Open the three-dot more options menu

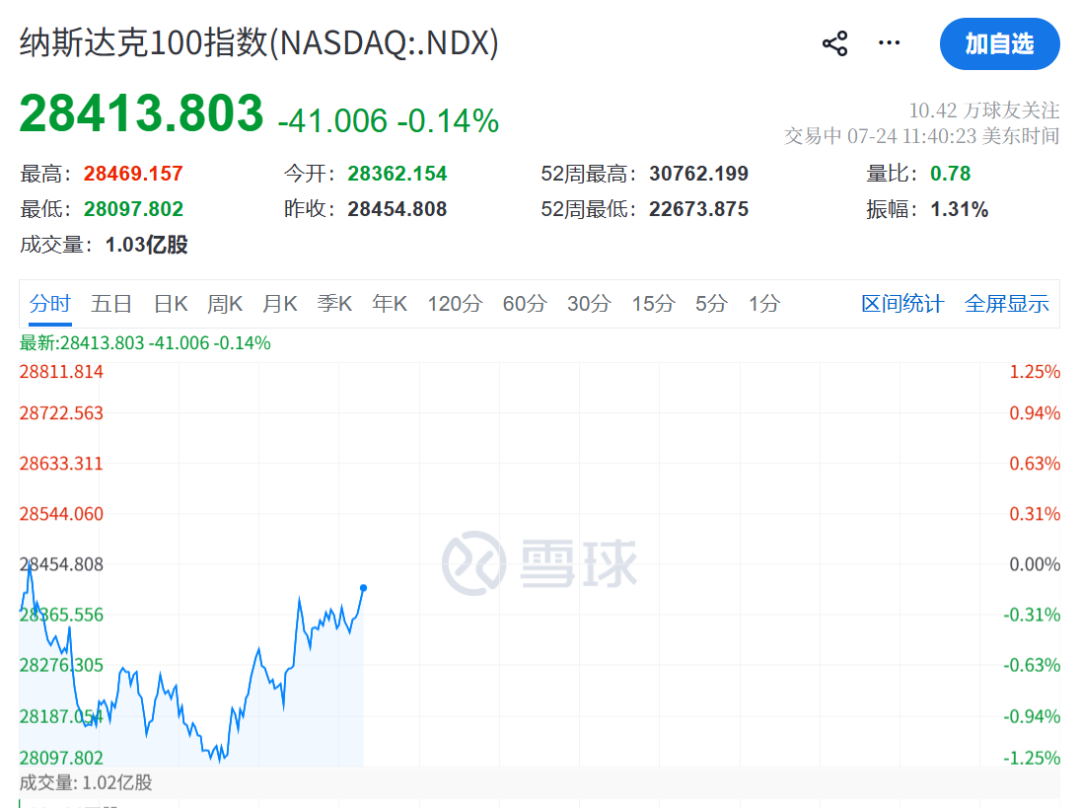[x=889, y=43]
